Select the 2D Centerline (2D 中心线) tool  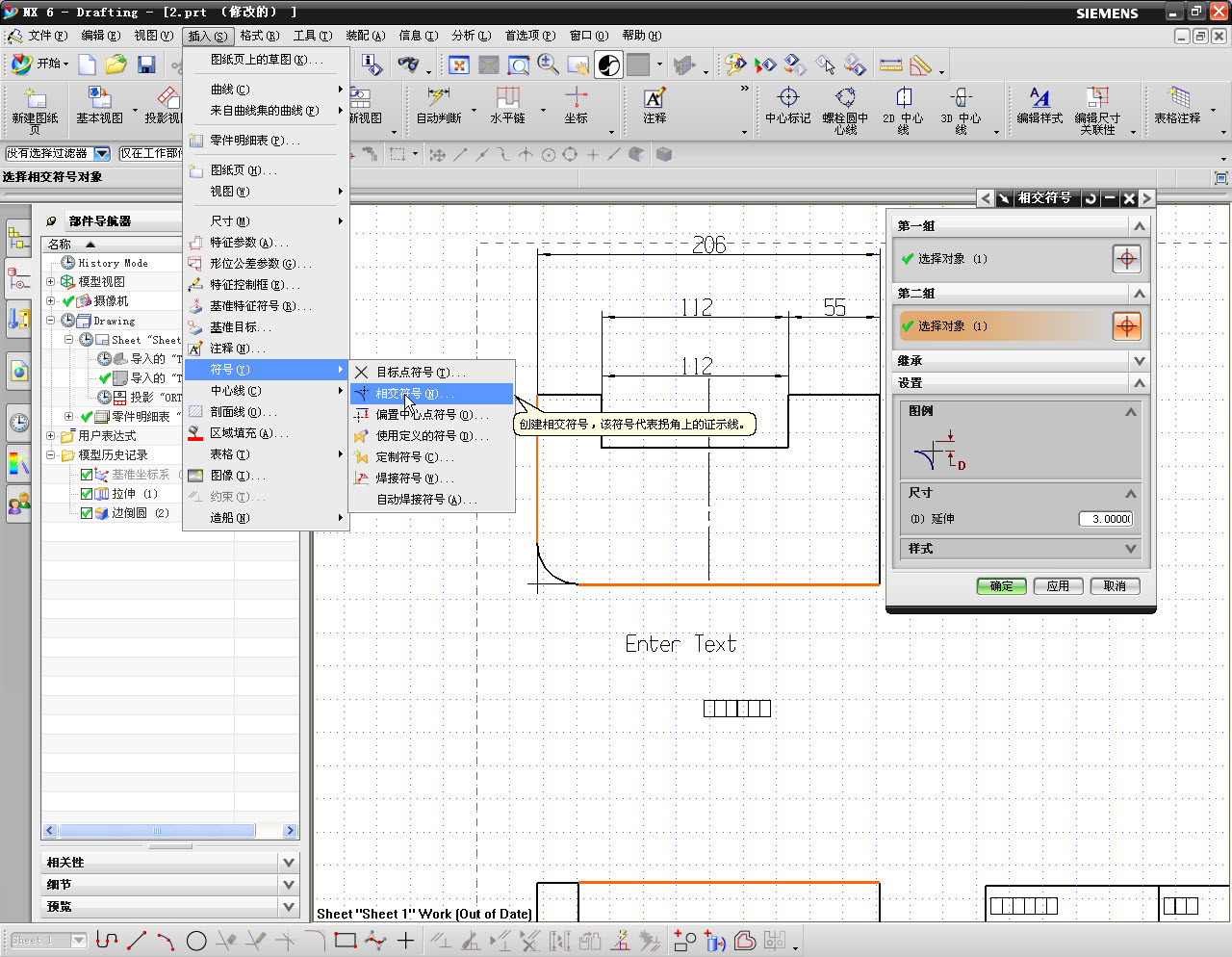point(903,110)
